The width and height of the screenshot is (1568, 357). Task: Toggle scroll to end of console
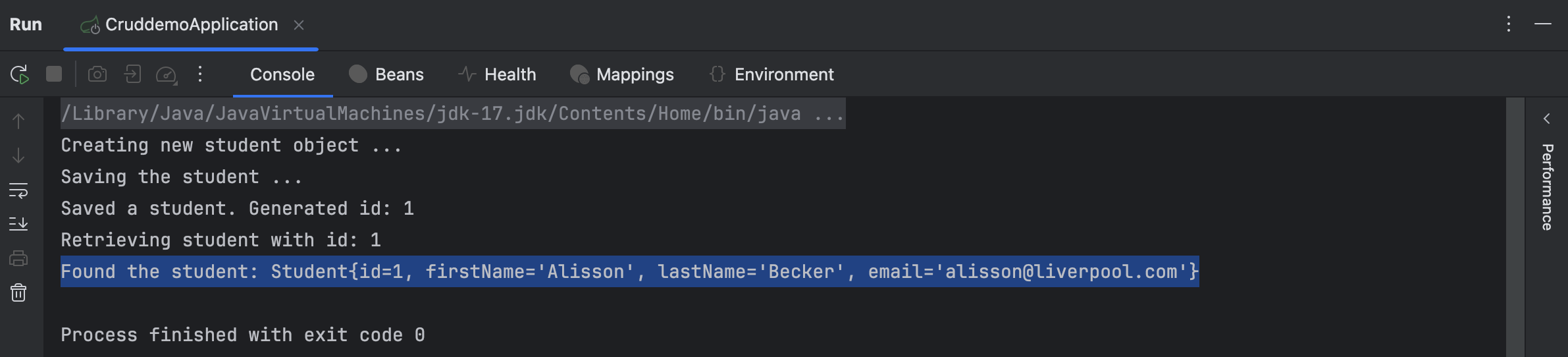point(18,224)
